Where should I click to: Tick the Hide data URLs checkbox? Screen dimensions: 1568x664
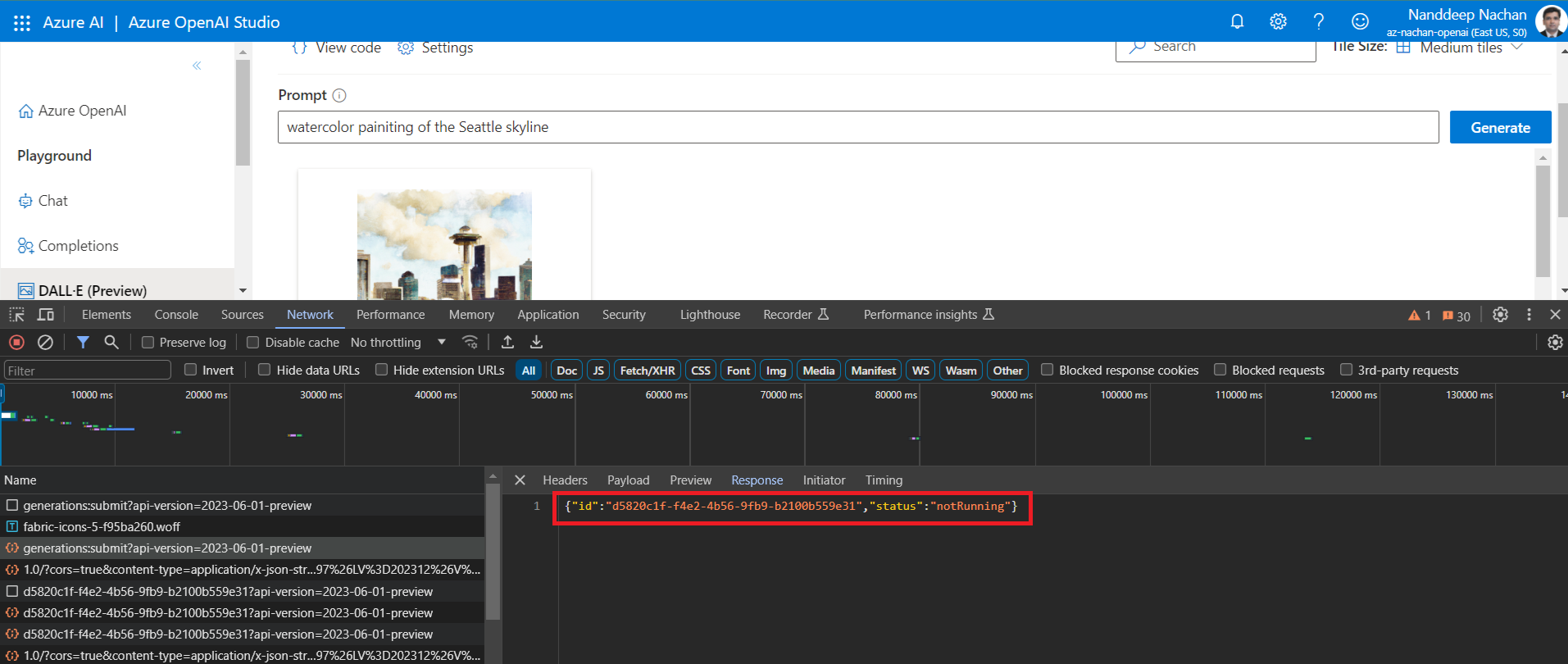pos(265,370)
